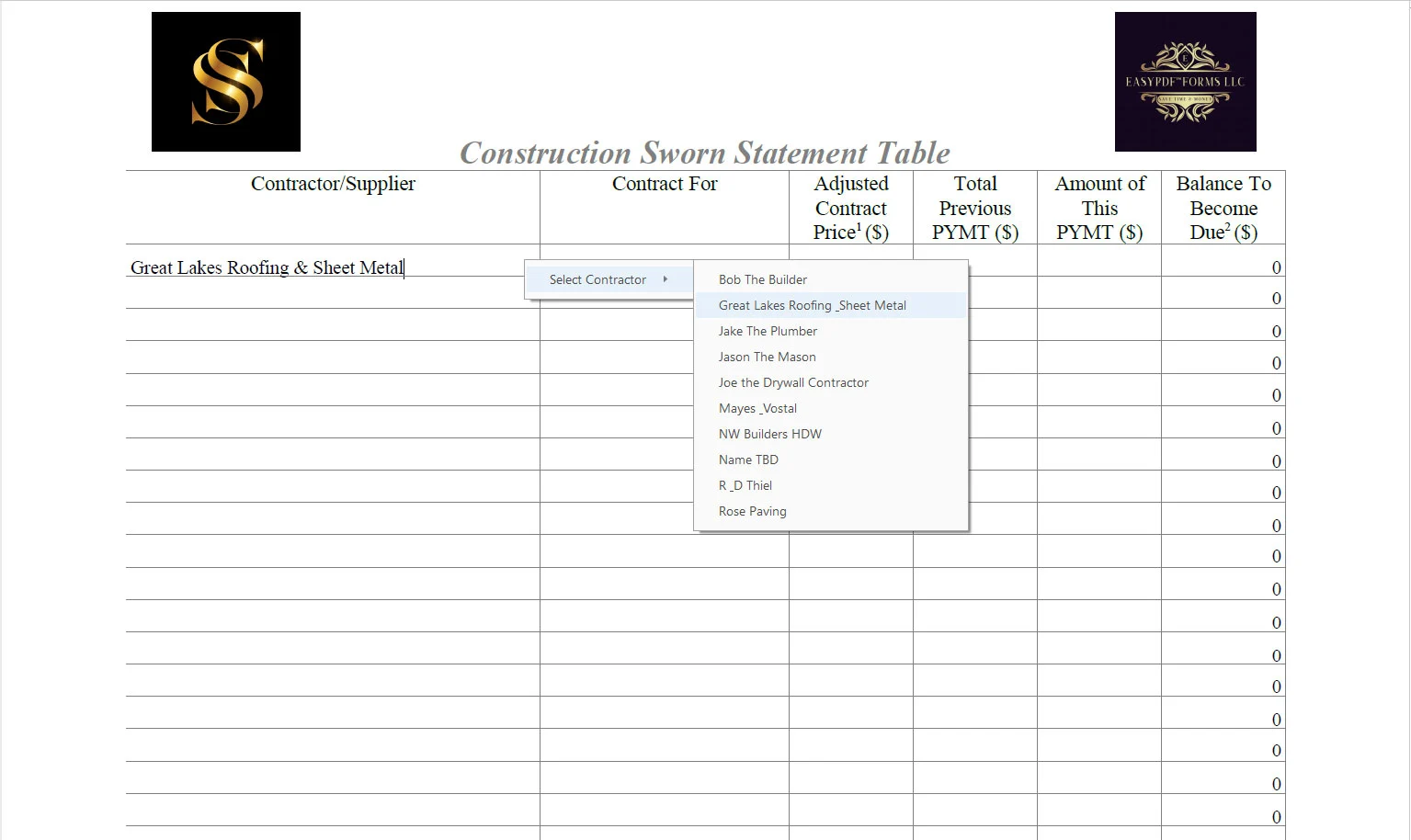This screenshot has height=840, width=1411.
Task: Choose "Rose Paving" at bottom of list
Action: tap(752, 511)
